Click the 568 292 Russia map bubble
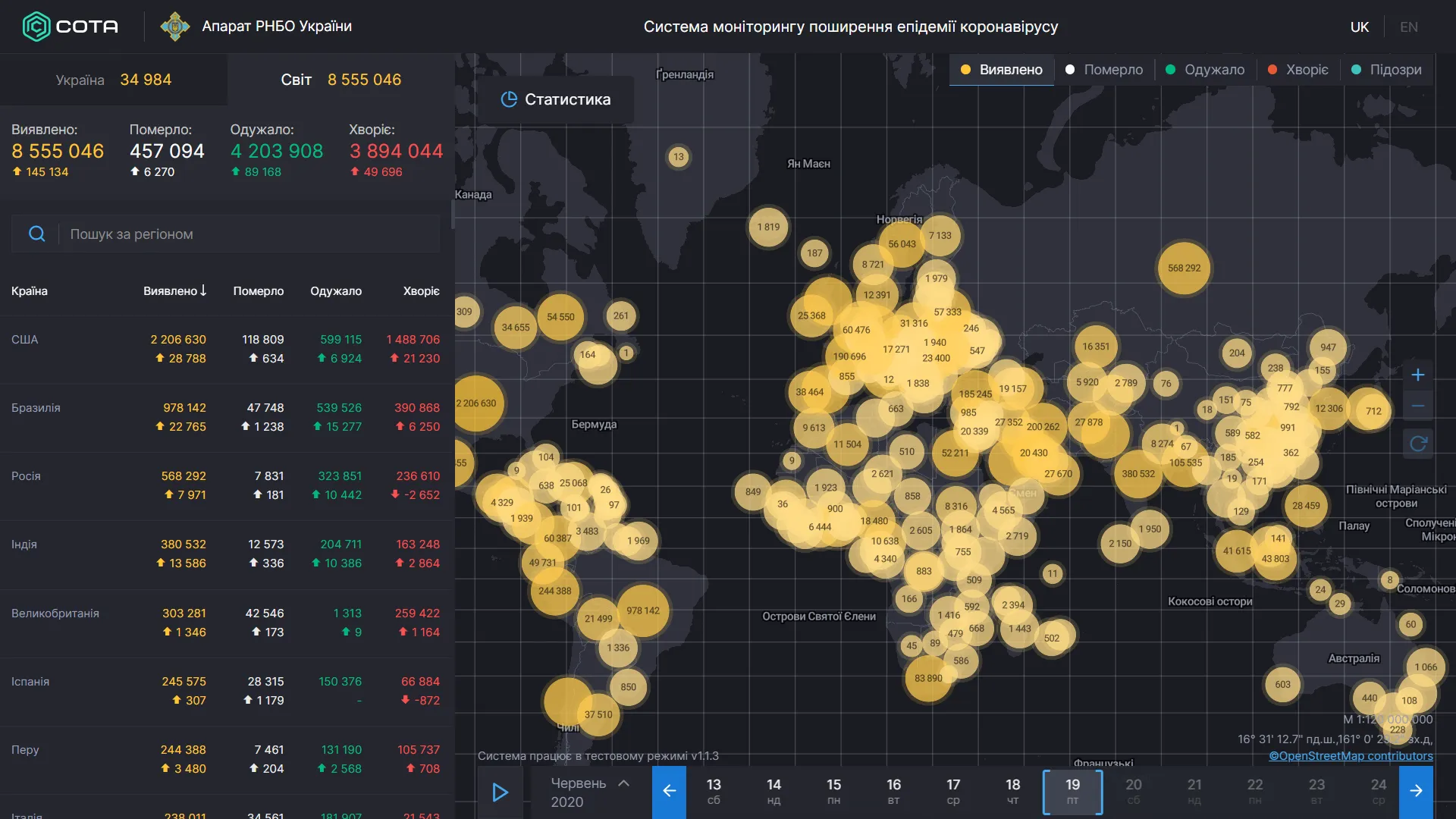Screen dimensions: 1456x819 tap(1184, 268)
